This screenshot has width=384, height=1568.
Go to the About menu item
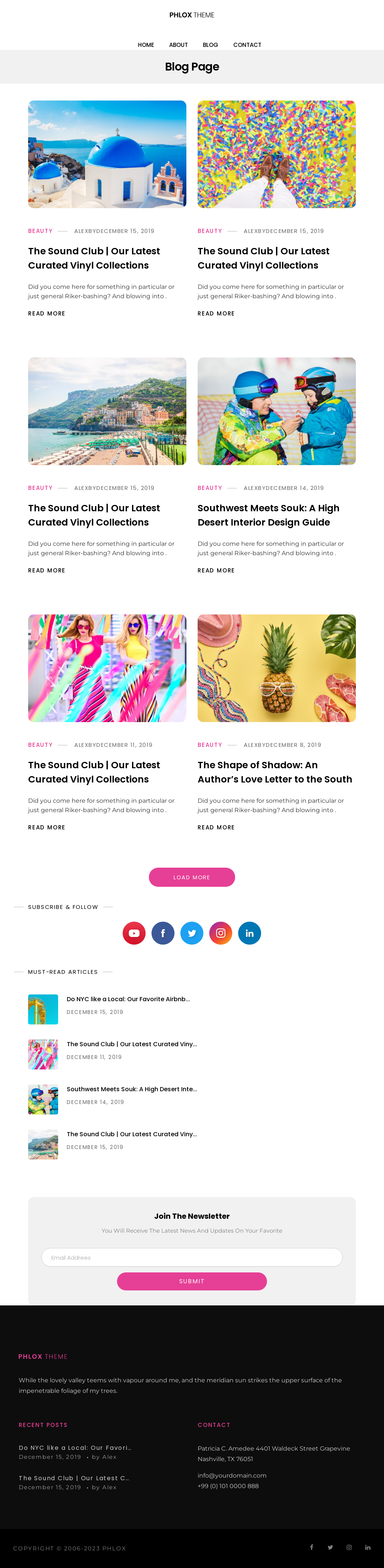click(178, 45)
